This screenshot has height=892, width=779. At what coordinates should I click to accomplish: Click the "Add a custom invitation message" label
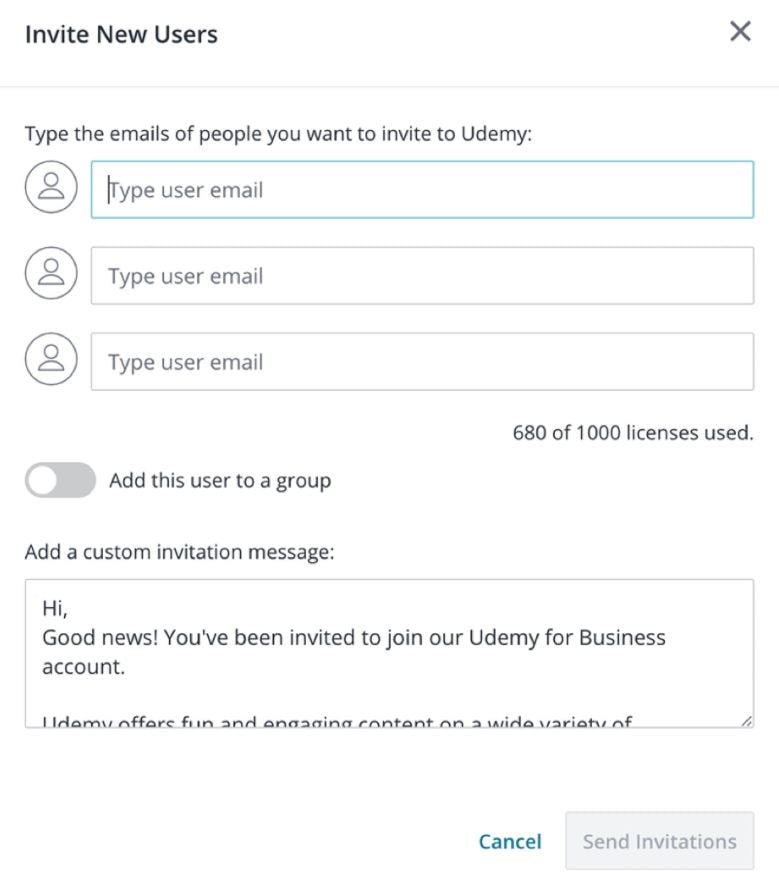(x=179, y=551)
